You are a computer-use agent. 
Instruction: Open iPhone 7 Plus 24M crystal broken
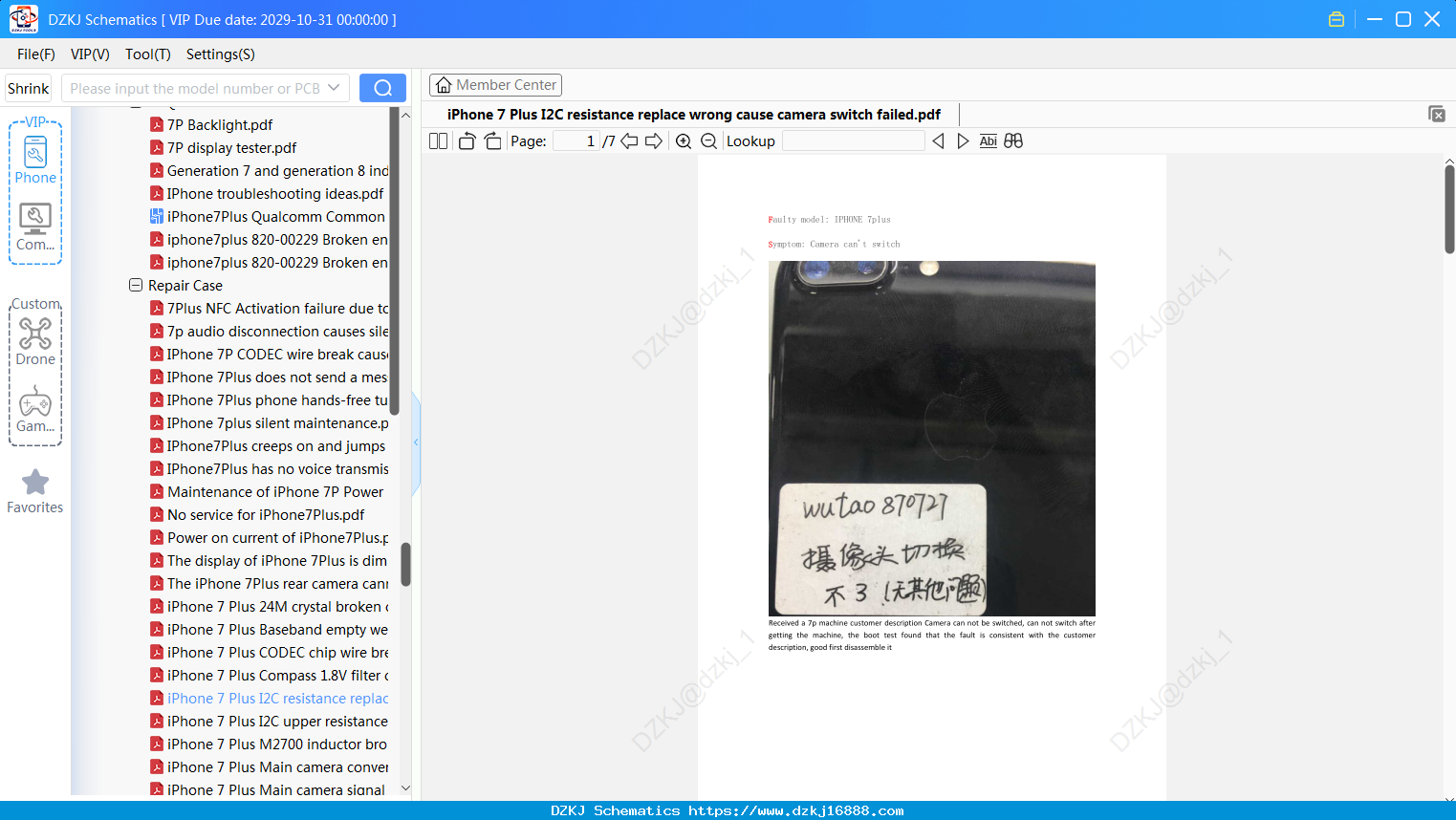tap(278, 606)
